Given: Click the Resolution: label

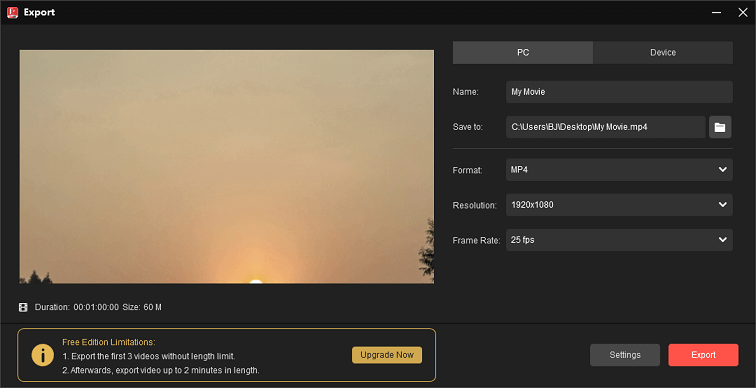Looking at the screenshot, I should [x=474, y=205].
